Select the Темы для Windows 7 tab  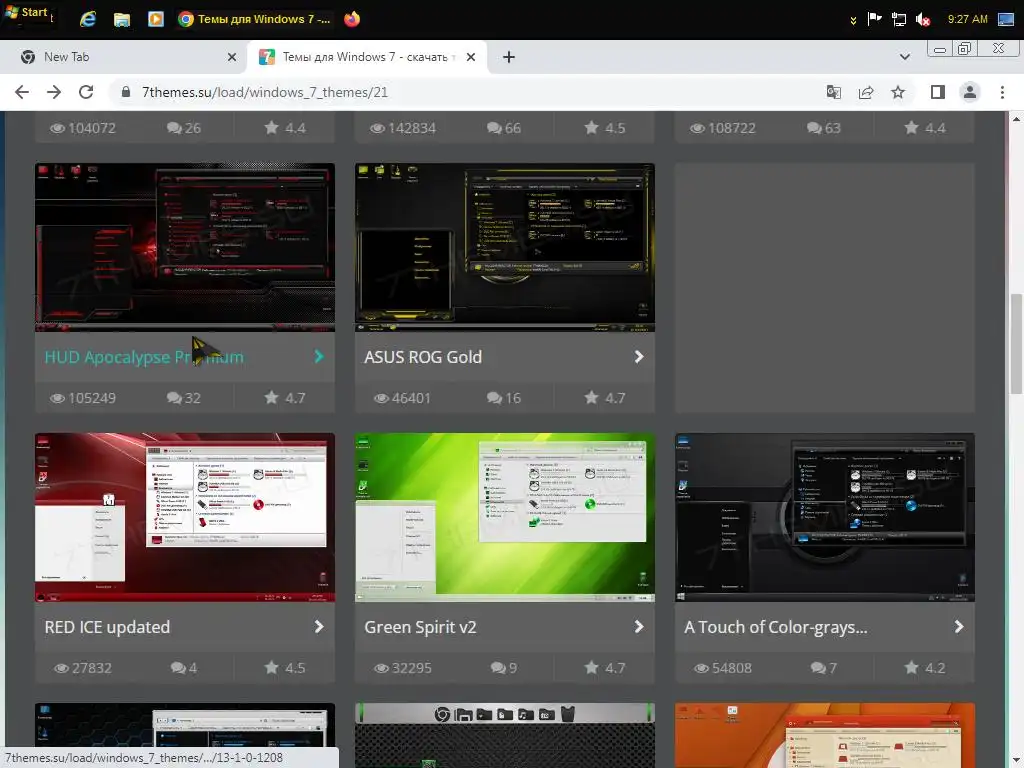pyautogui.click(x=366, y=57)
